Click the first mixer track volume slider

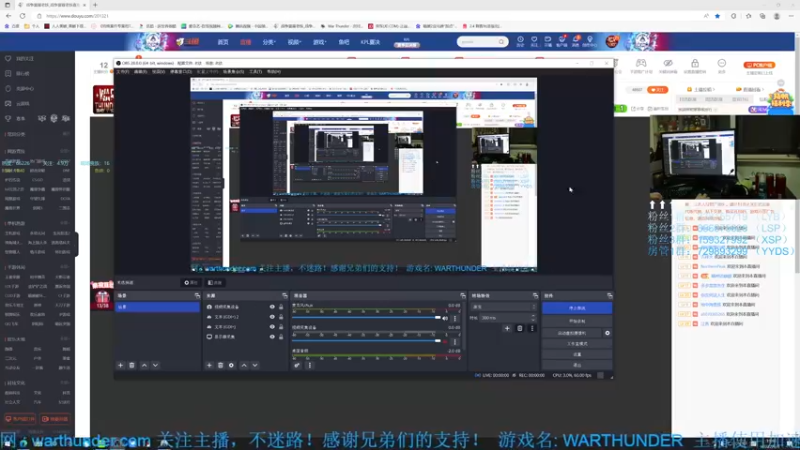tap(366, 318)
